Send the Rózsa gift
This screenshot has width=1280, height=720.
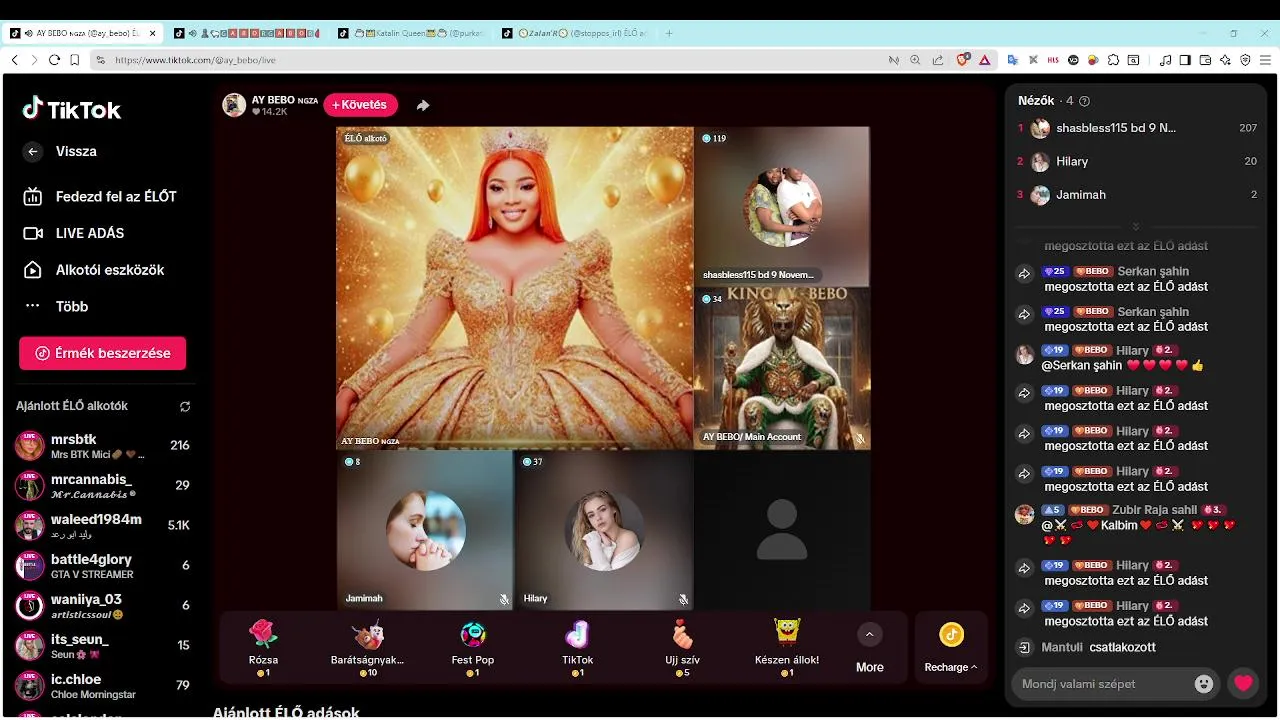[263, 647]
